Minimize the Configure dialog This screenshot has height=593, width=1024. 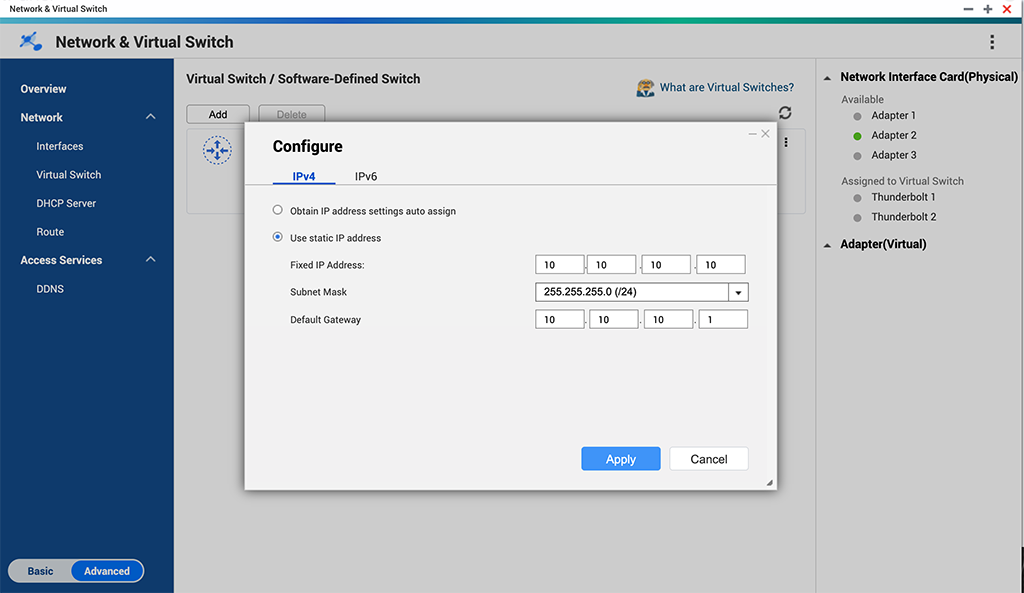pos(752,133)
